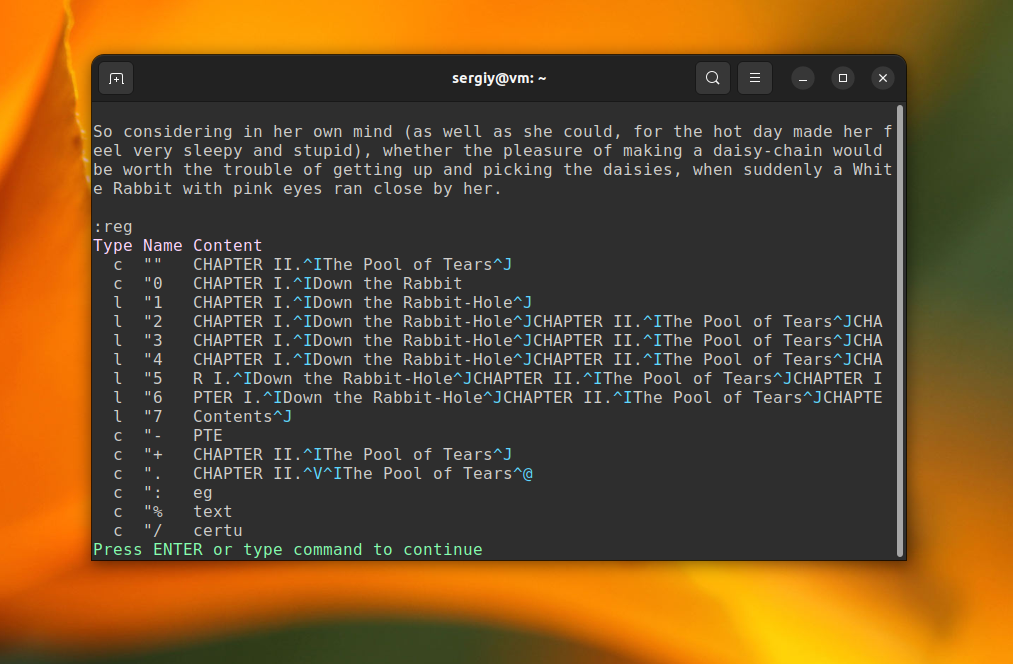The height and width of the screenshot is (664, 1013).
Task: Click the terminal vertical scrollbar
Action: (900, 331)
